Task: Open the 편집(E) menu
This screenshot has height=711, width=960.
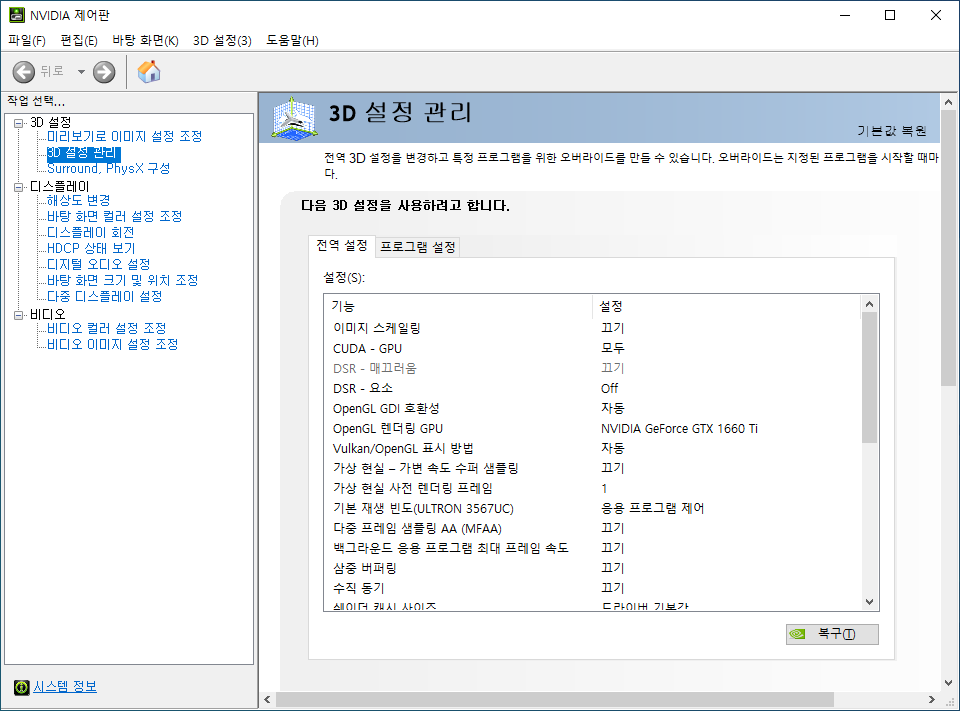Action: tap(79, 40)
